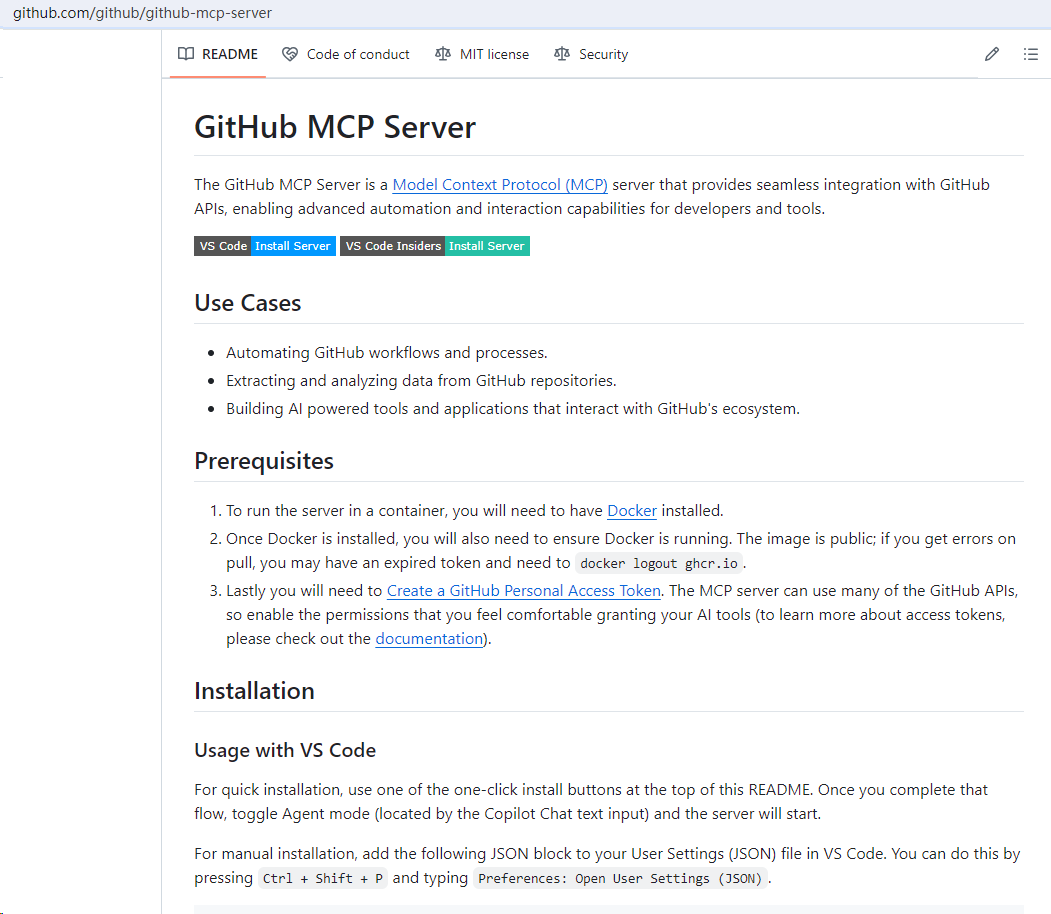This screenshot has height=914, width=1051.
Task: Click the open book icon beside README
Action: pyautogui.click(x=185, y=54)
